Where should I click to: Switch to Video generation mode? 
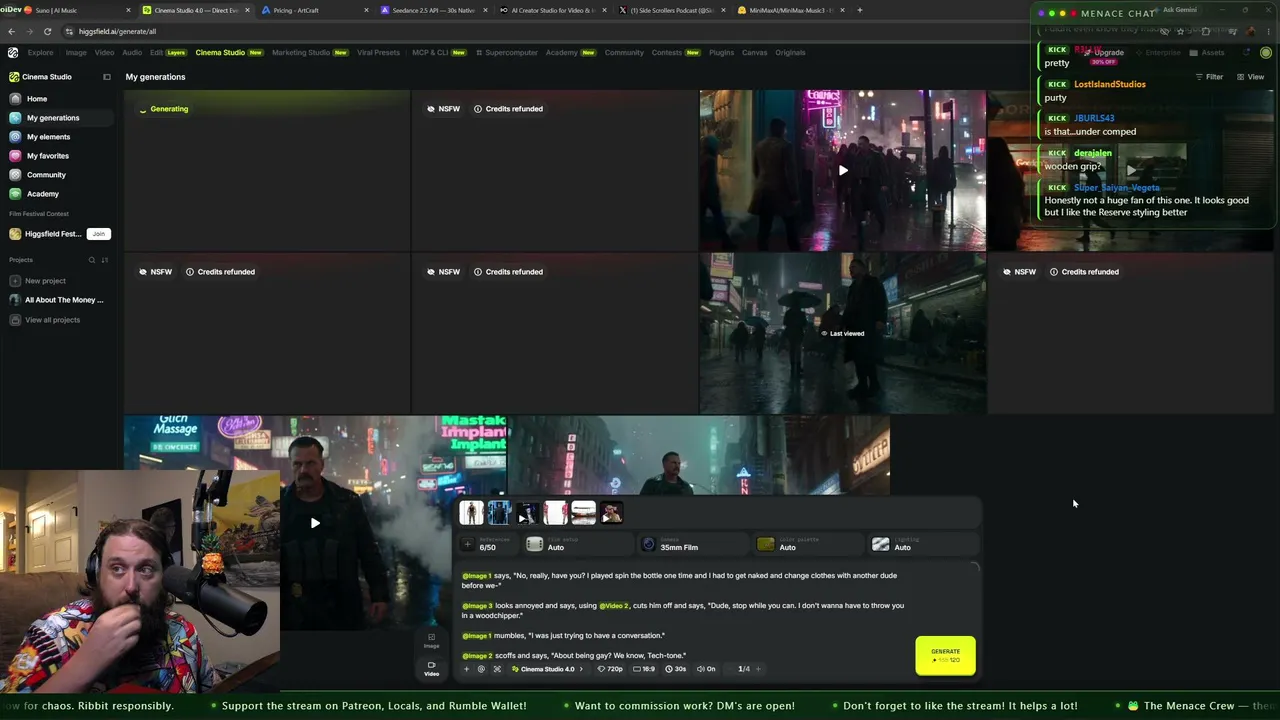coord(431,668)
